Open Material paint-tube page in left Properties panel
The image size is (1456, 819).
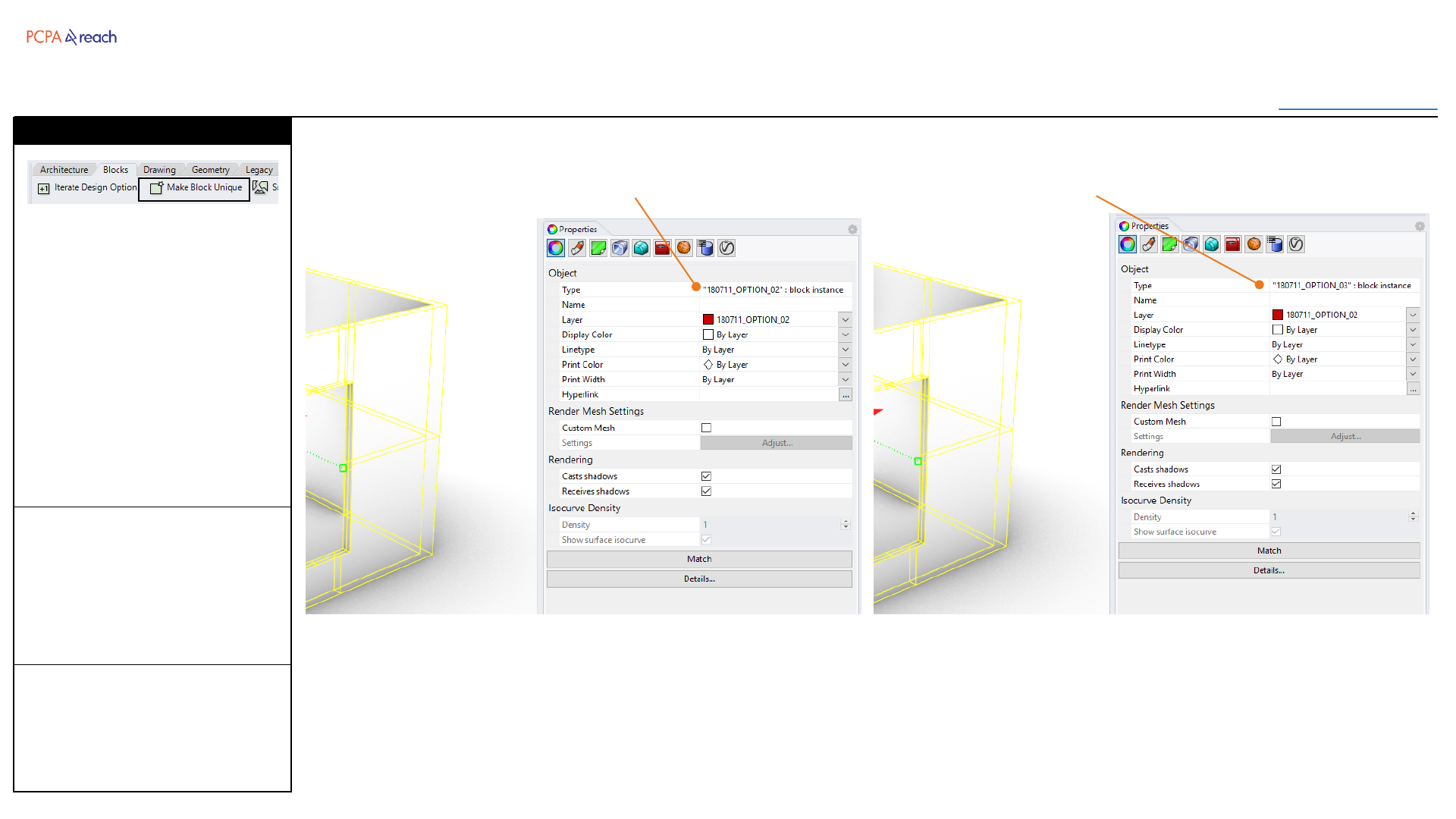pos(577,248)
